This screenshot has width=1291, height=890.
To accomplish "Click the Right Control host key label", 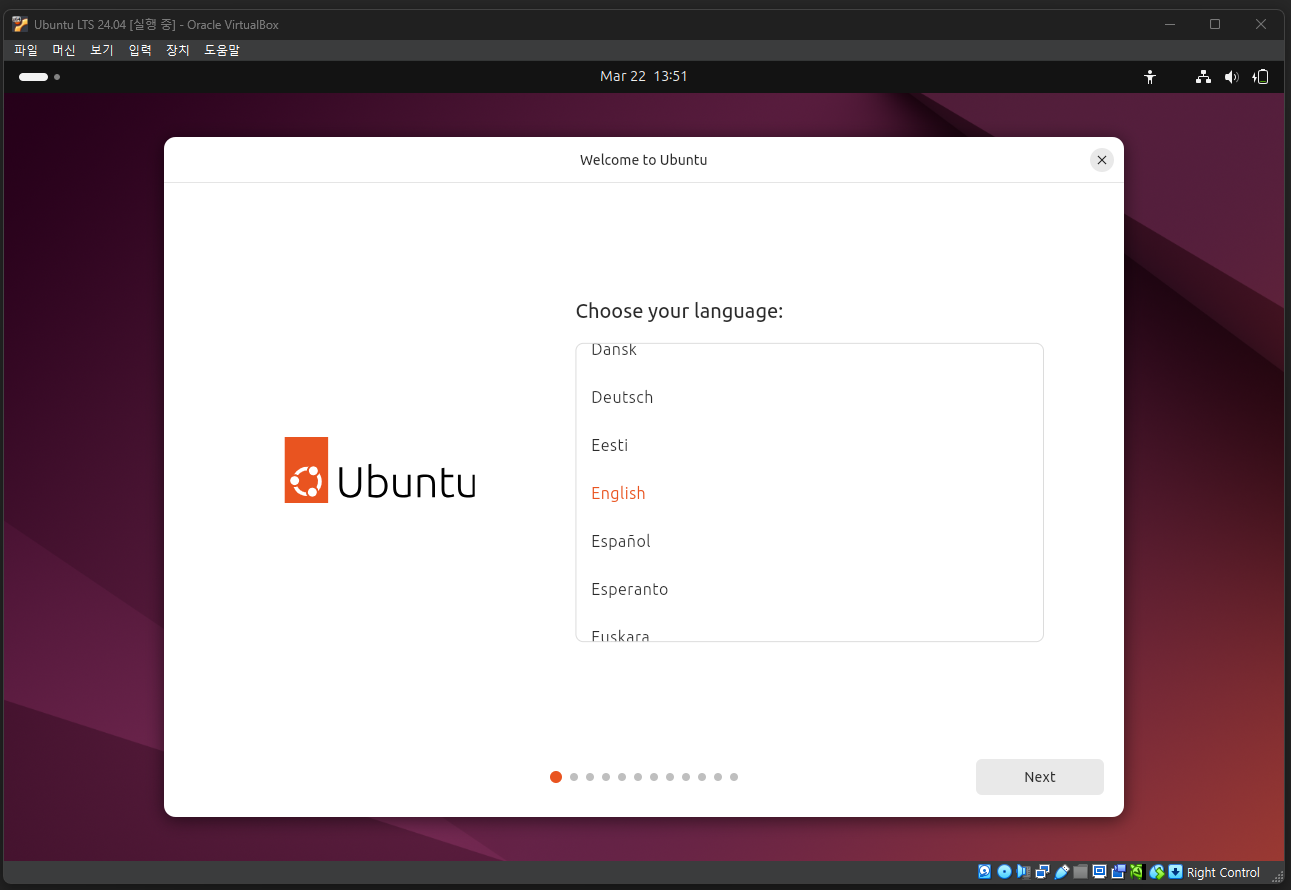I will pyautogui.click(x=1223, y=872).
